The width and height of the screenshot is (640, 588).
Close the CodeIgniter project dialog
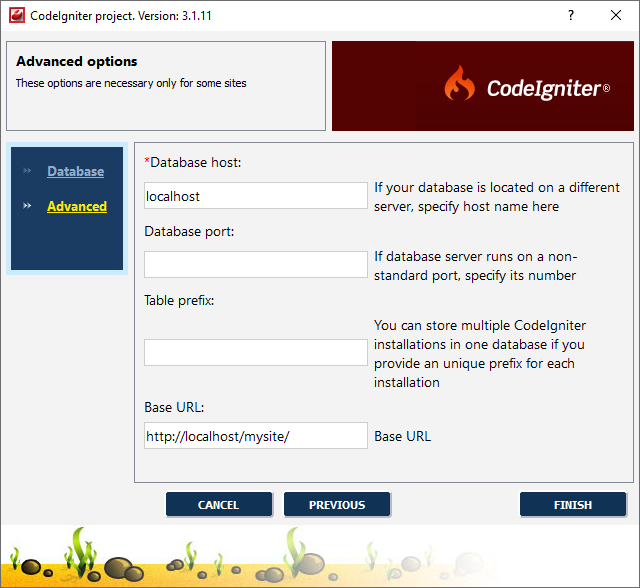(x=616, y=16)
